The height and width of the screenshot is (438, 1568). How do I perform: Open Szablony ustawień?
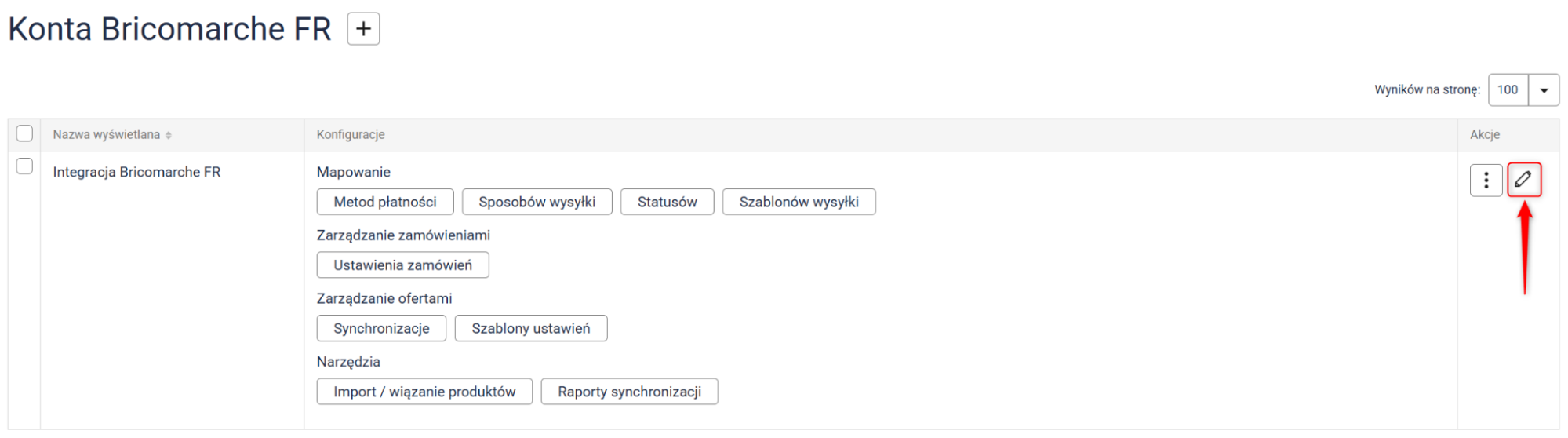point(530,328)
